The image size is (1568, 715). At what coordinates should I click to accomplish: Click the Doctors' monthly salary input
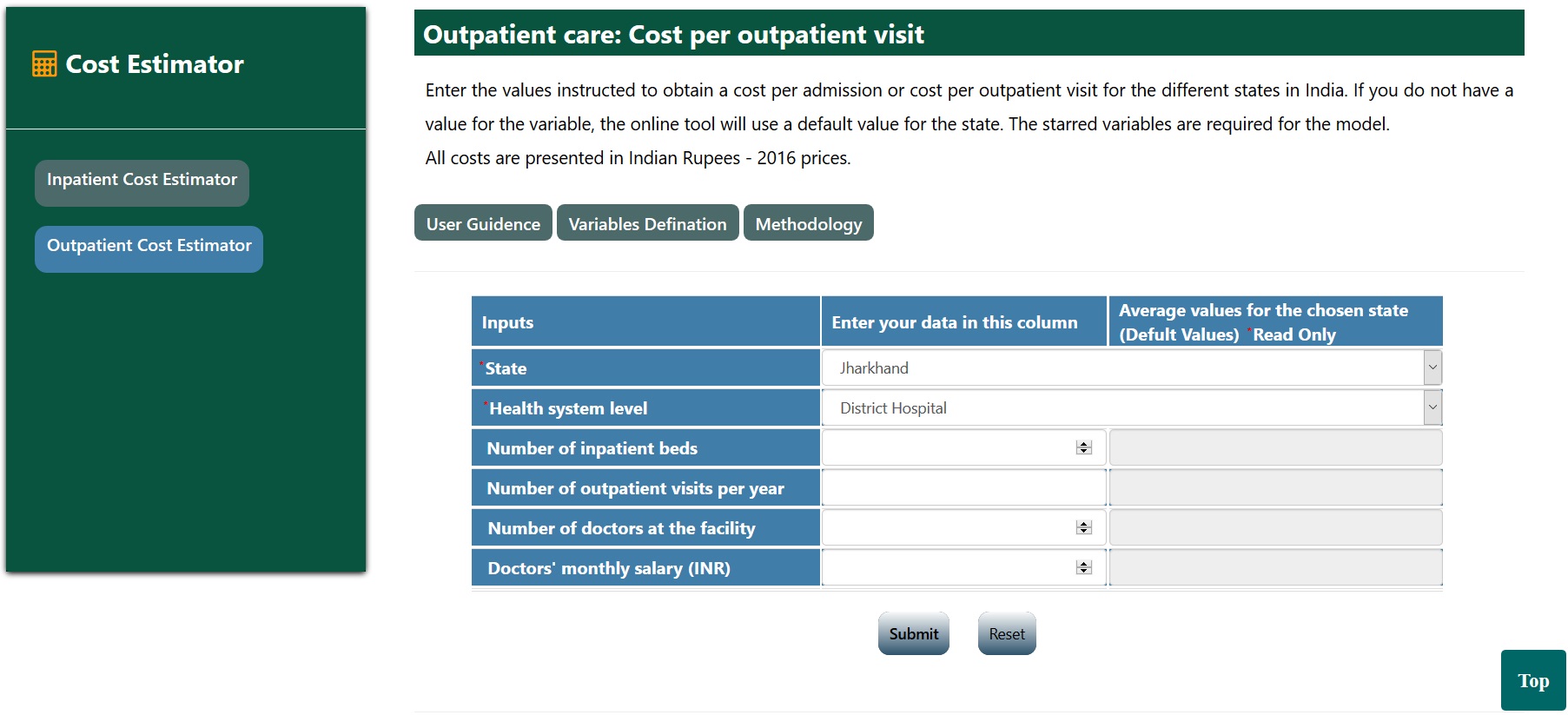pos(947,567)
